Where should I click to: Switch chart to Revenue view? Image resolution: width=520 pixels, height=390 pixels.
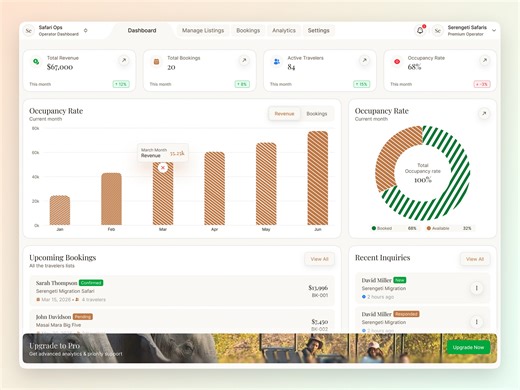point(284,114)
